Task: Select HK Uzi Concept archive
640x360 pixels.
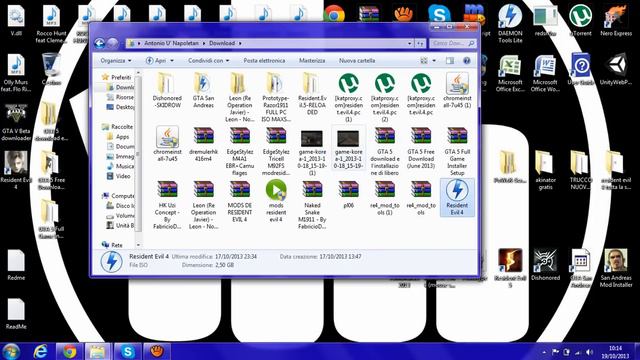Action: pos(167,204)
